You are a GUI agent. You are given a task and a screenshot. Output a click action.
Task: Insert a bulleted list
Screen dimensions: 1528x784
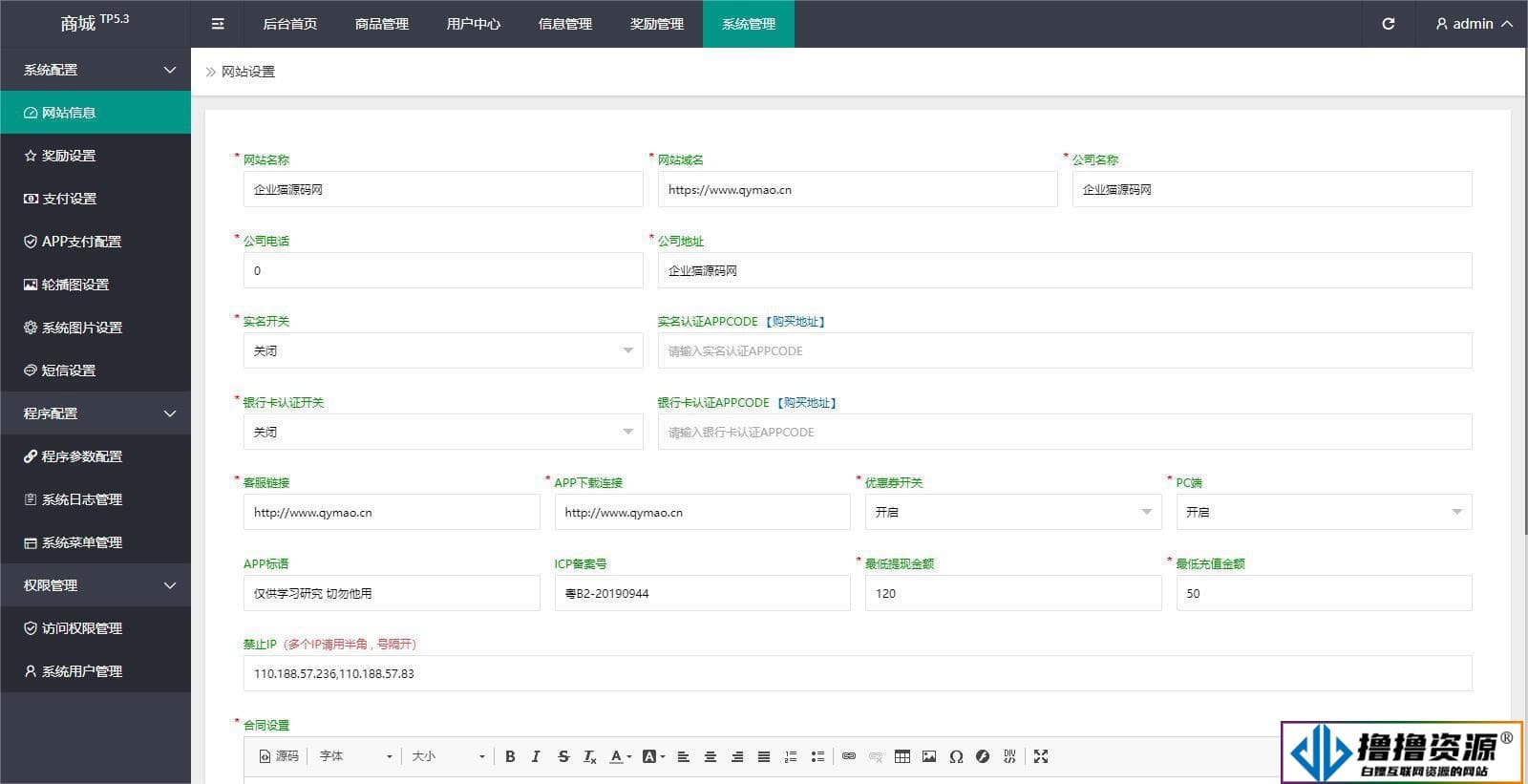(x=817, y=756)
